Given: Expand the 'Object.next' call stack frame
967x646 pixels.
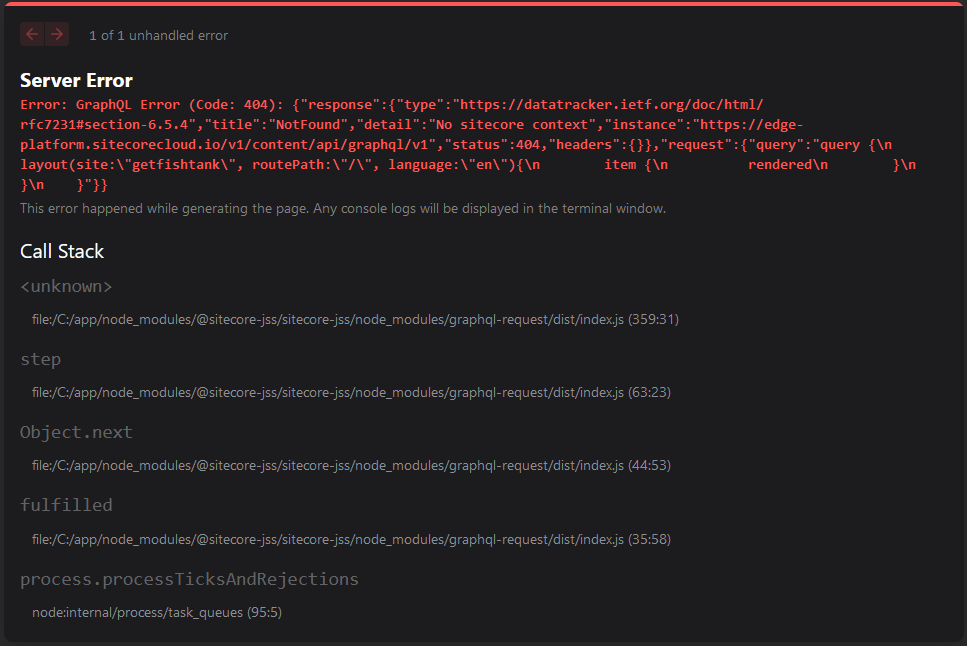Looking at the screenshot, I should pos(76,432).
